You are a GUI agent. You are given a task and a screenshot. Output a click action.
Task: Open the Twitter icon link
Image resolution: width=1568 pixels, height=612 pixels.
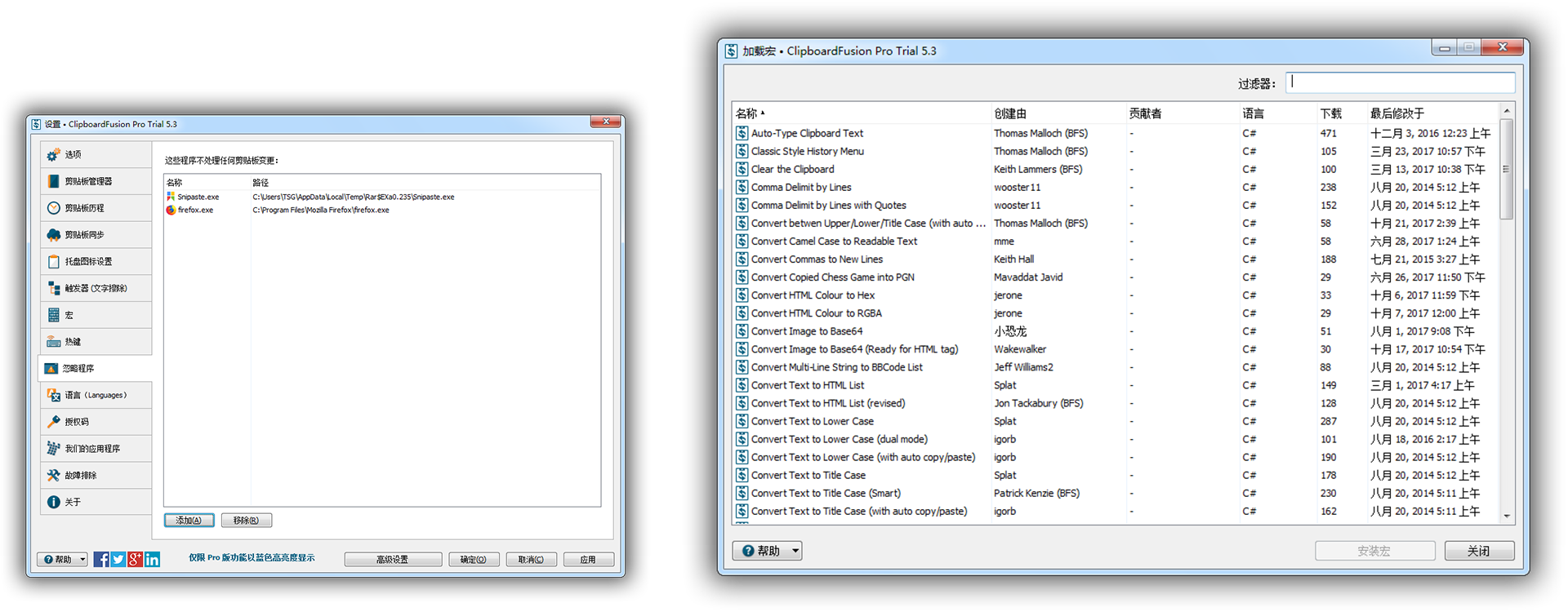(118, 559)
